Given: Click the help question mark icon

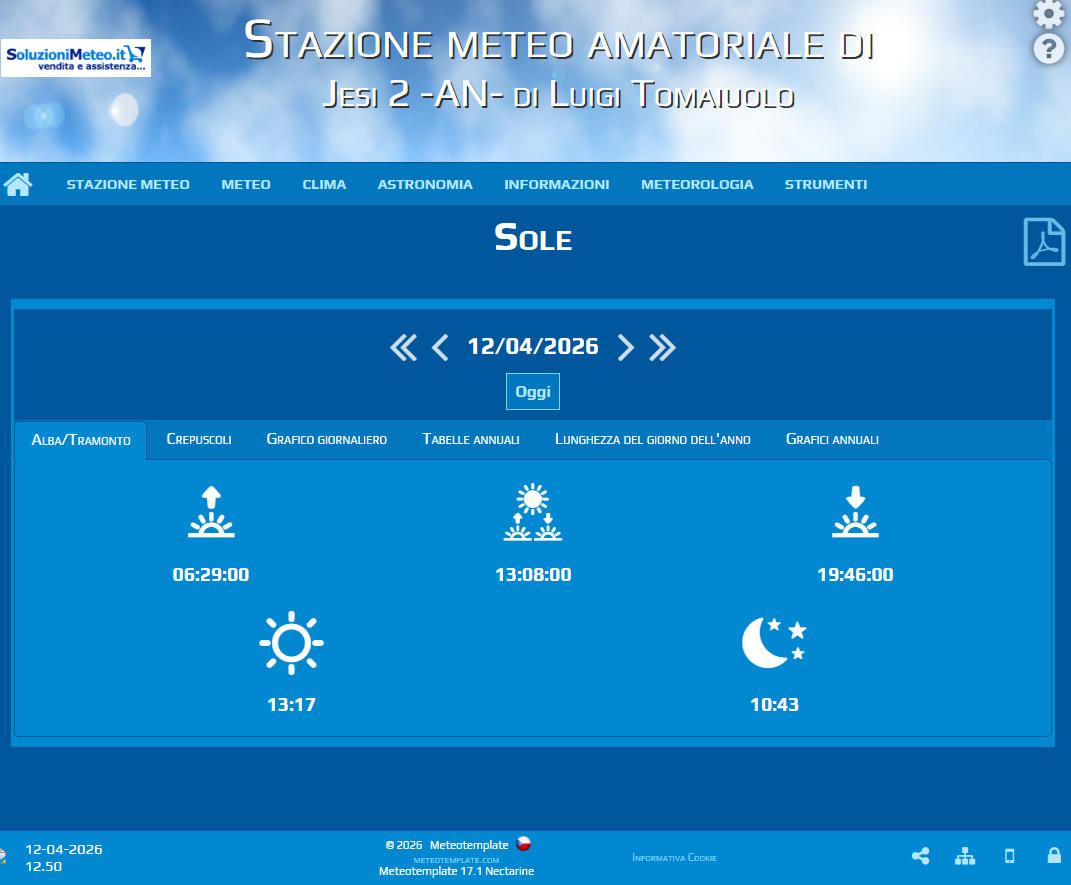Looking at the screenshot, I should click(1048, 49).
